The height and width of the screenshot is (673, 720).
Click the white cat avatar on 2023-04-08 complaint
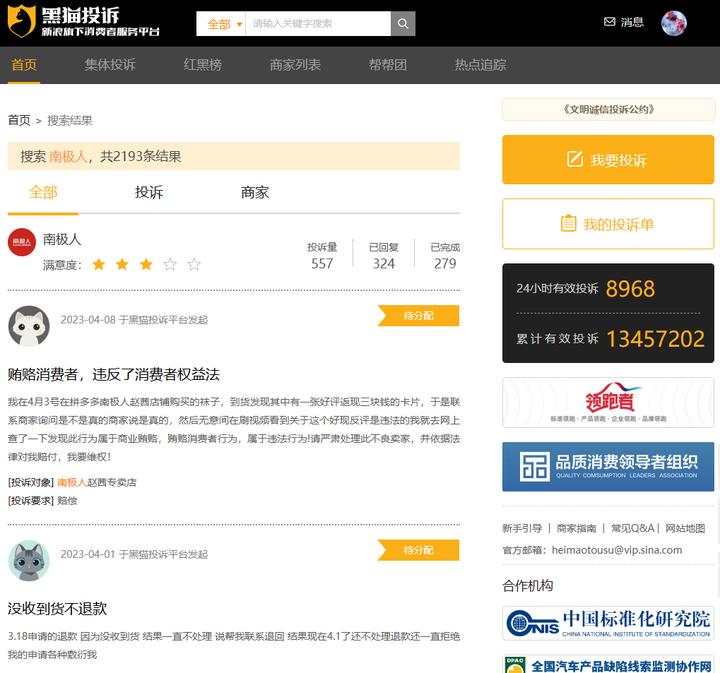29,325
